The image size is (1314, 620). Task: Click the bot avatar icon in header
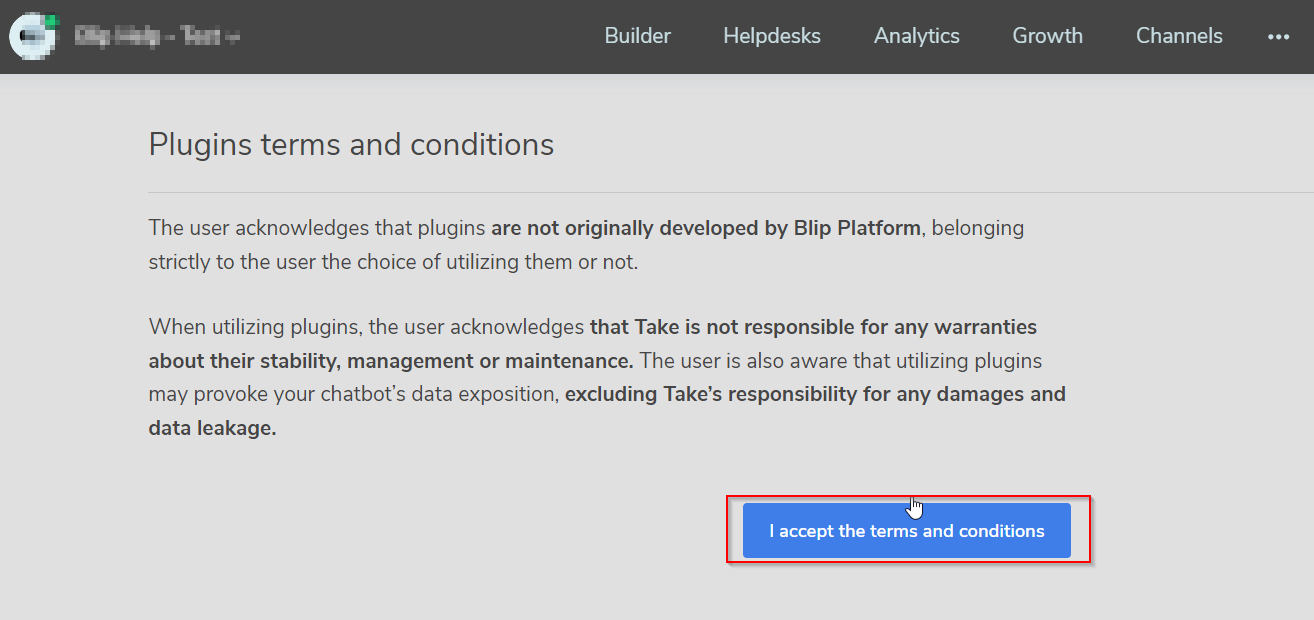pyautogui.click(x=31, y=36)
